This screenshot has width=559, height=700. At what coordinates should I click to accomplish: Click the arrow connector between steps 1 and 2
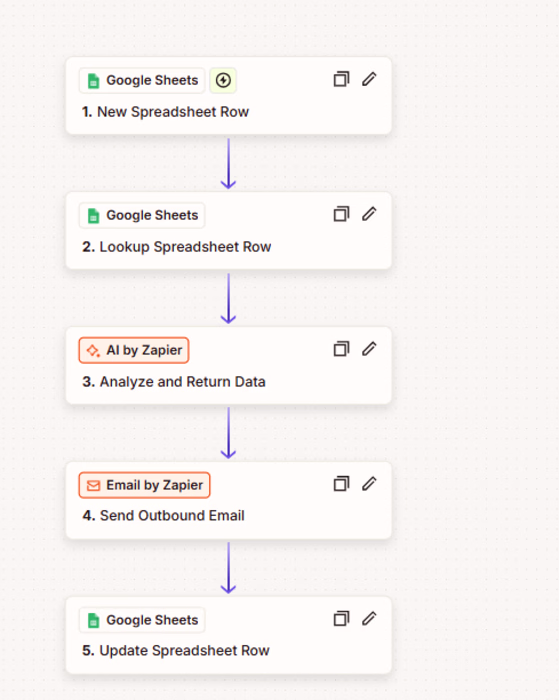coord(229,163)
